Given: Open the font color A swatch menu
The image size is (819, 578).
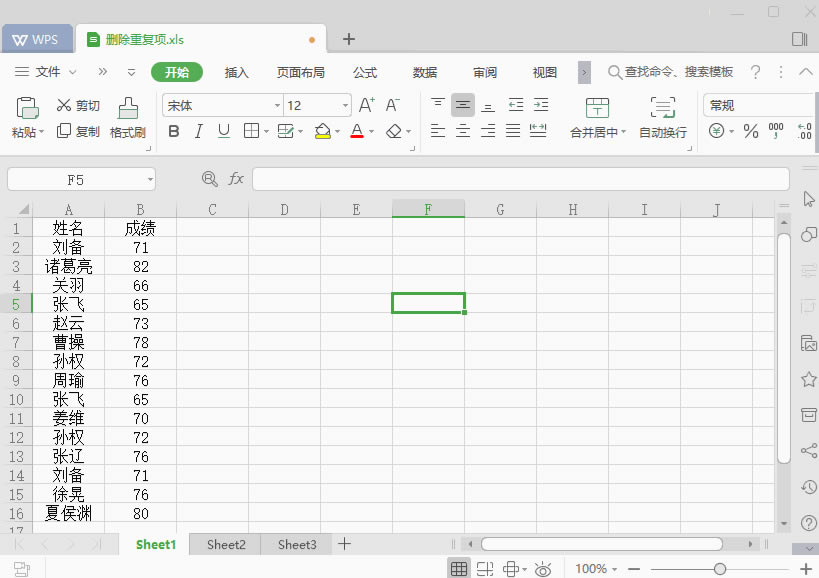Looking at the screenshot, I should pos(356,131).
